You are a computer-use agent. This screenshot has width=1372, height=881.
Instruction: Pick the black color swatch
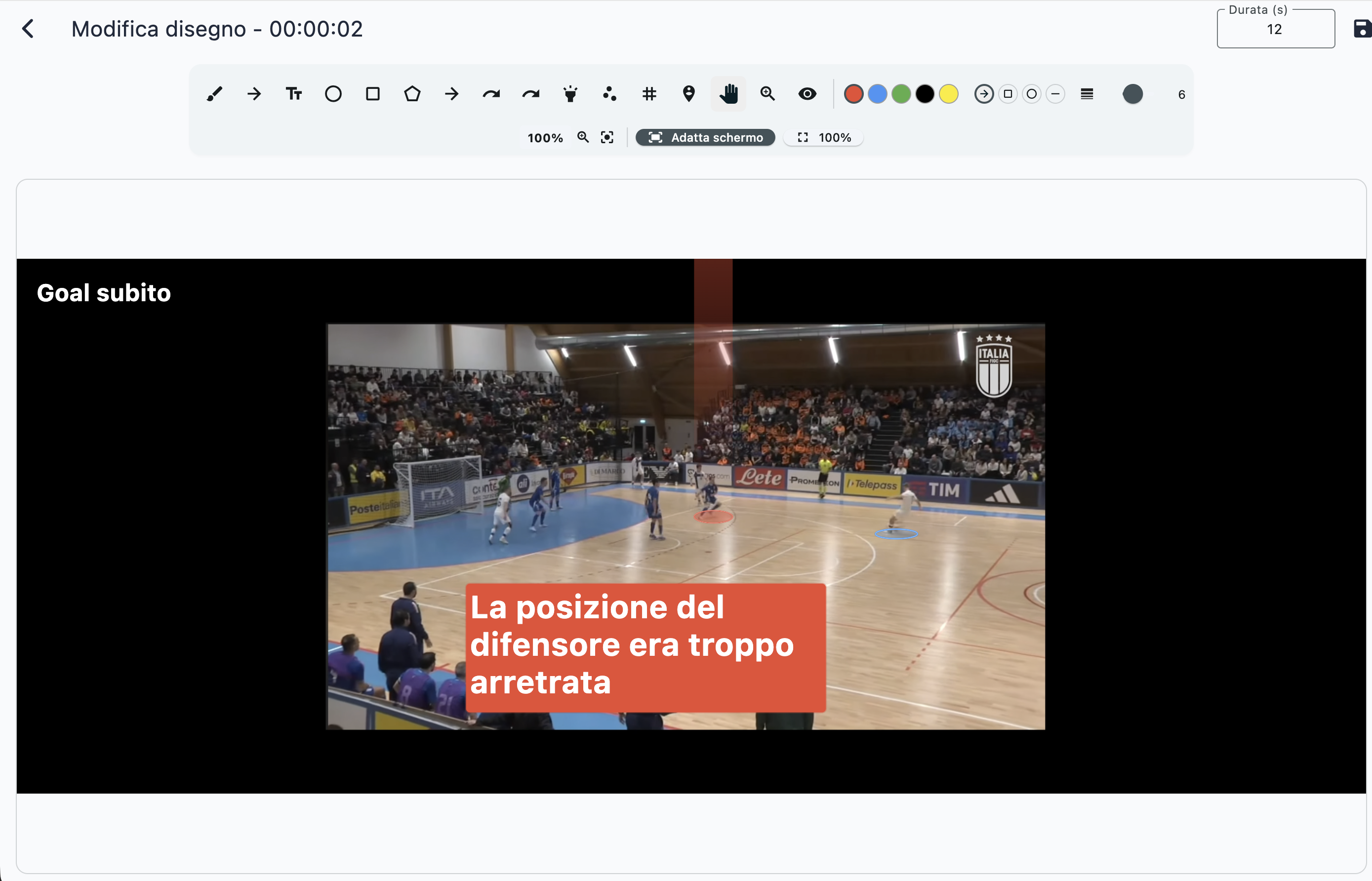(925, 94)
